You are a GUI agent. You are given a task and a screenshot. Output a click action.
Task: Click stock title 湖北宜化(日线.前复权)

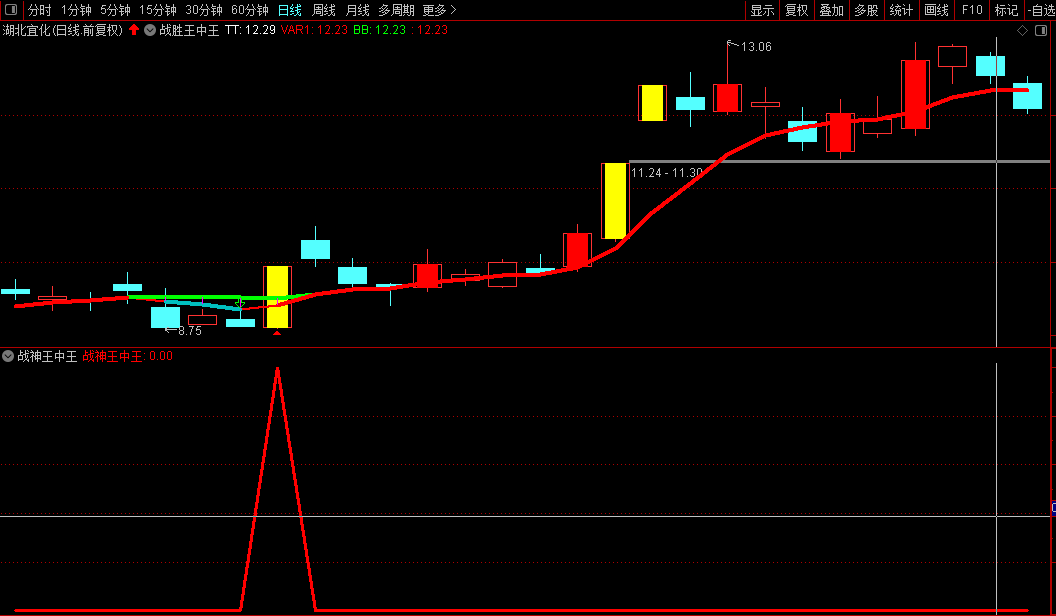63,30
